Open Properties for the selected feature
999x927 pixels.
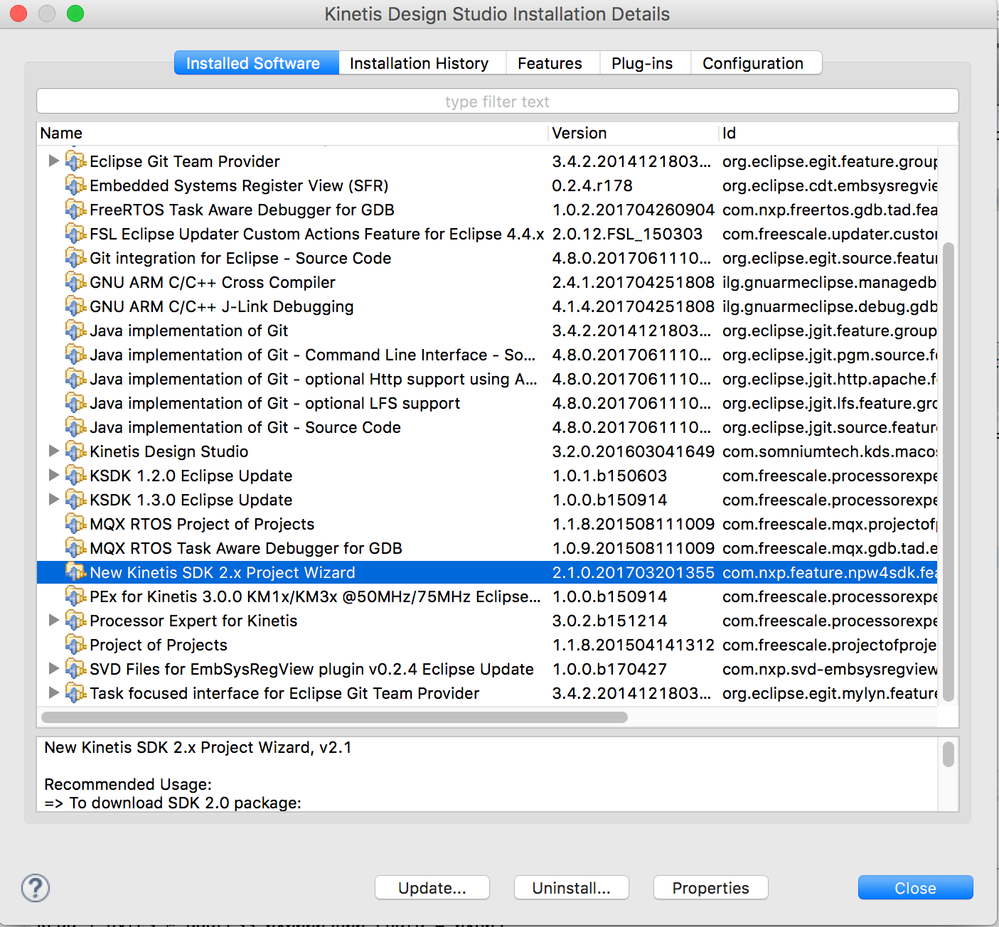[x=710, y=887]
